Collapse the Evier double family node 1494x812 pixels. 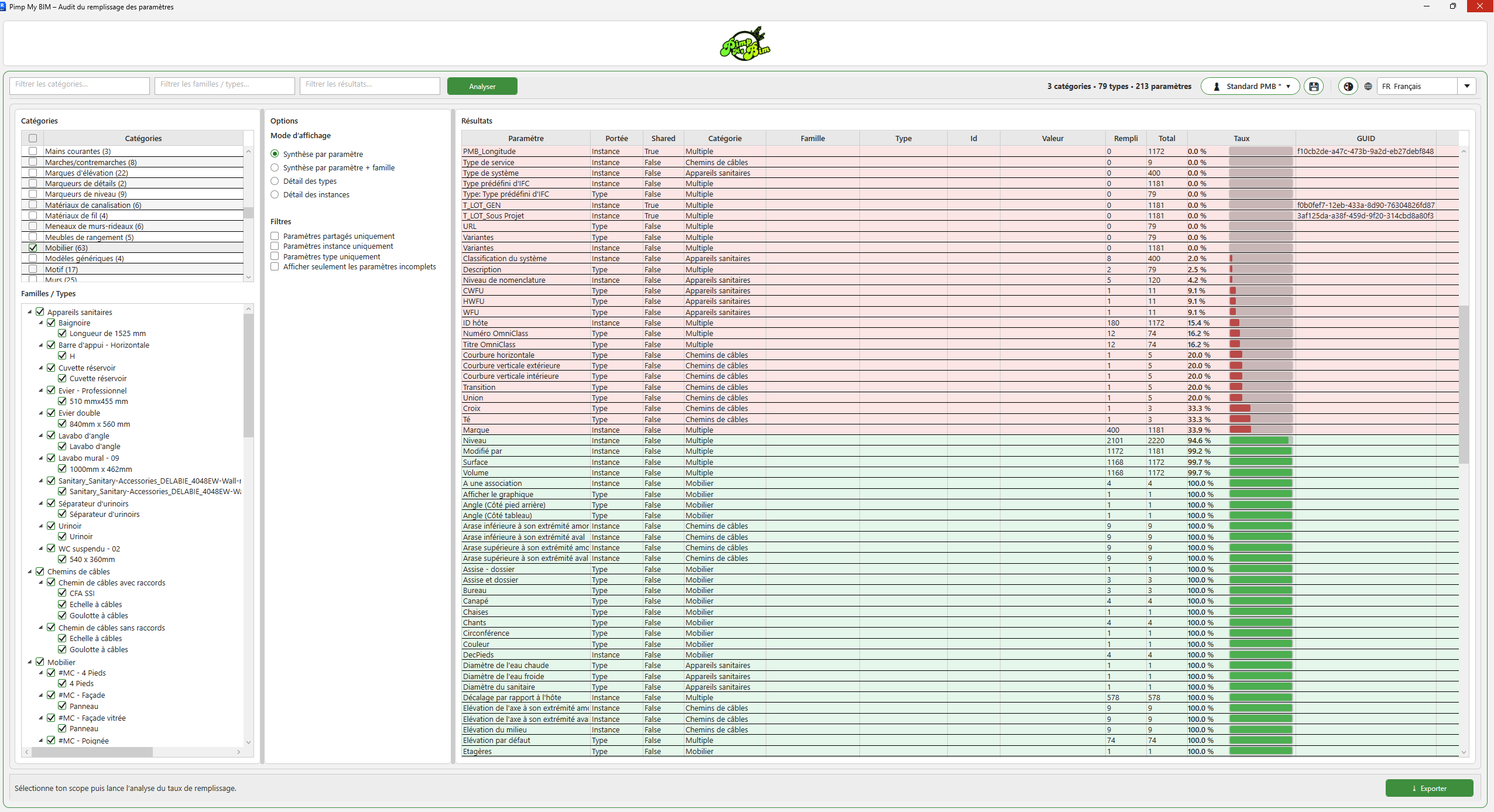coord(41,413)
